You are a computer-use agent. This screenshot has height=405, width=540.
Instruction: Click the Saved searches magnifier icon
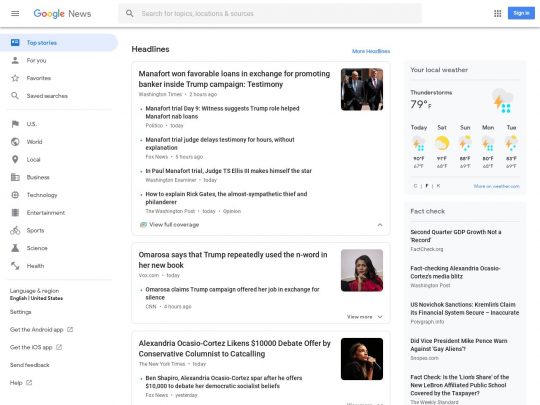(15, 96)
